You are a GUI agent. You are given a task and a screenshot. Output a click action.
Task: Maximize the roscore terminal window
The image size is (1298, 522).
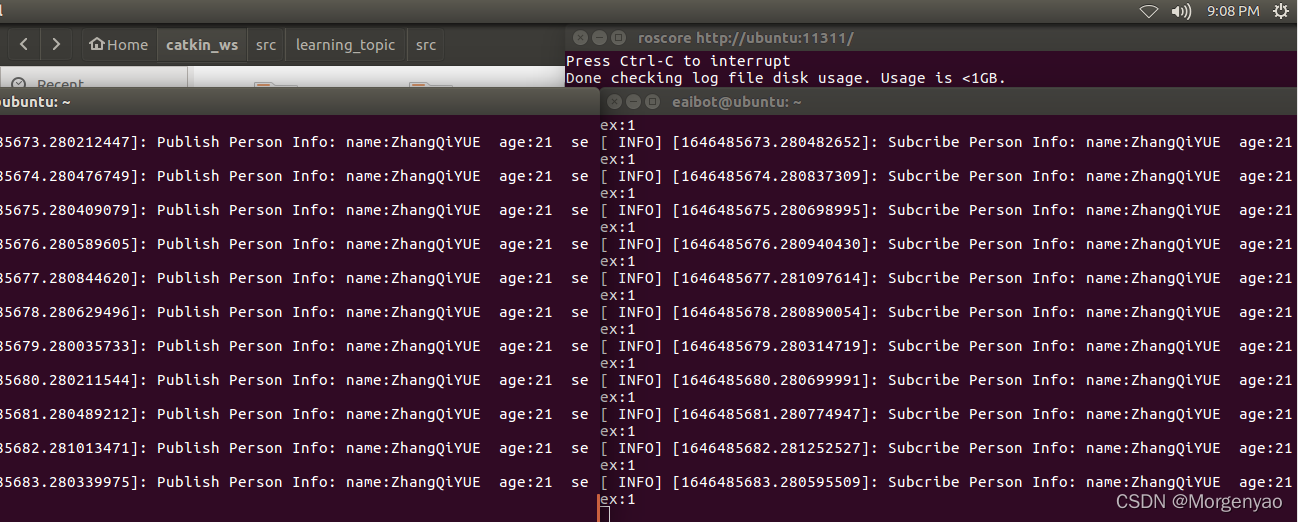click(619, 38)
